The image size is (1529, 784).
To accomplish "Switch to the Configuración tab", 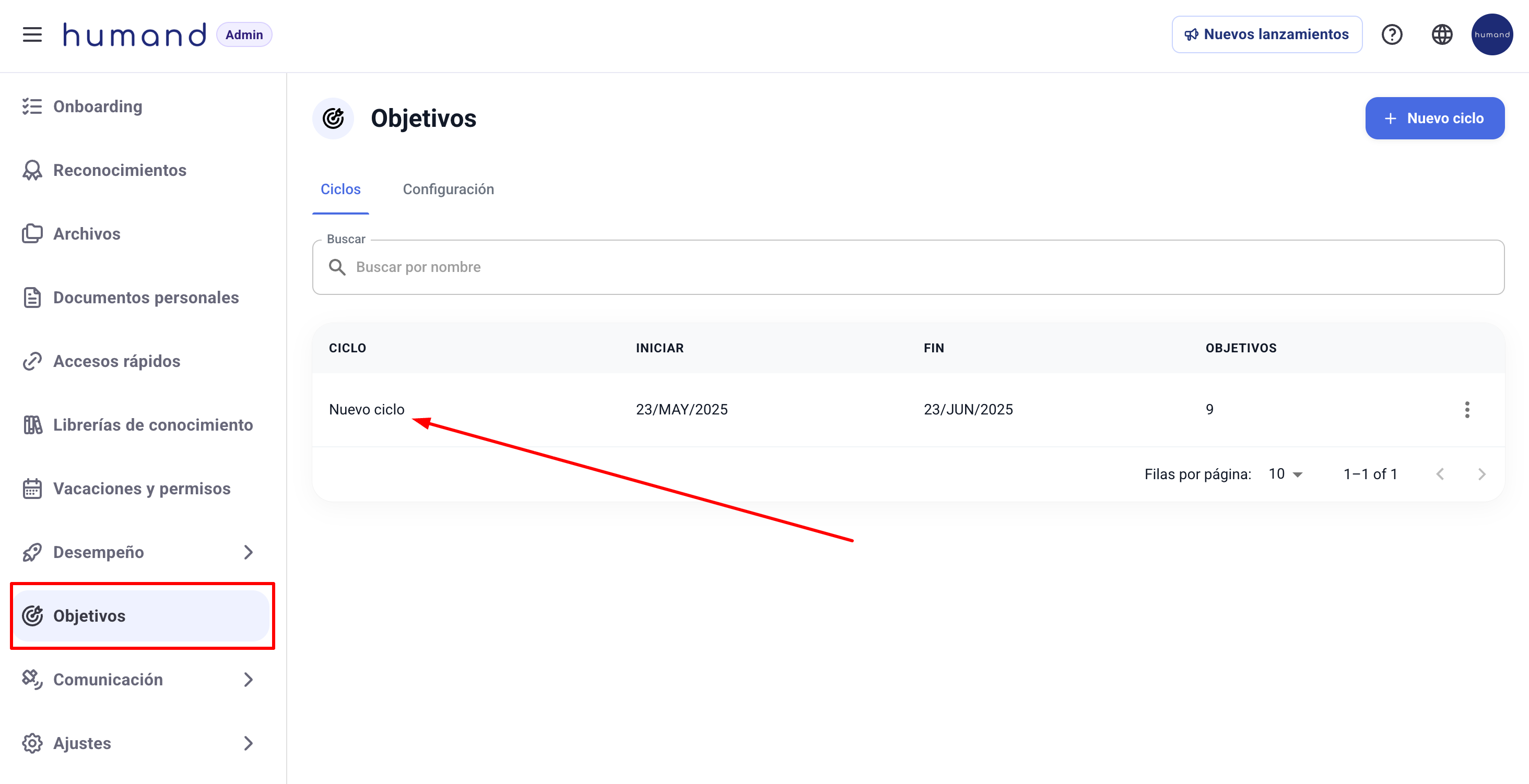I will 448,189.
